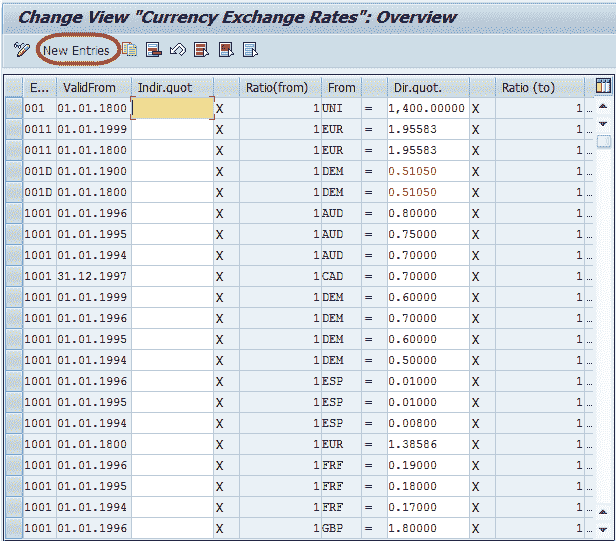Viewport: 616px width, 541px height.
Task: Click Dir.quot value 0.18000
Action: pos(428,486)
